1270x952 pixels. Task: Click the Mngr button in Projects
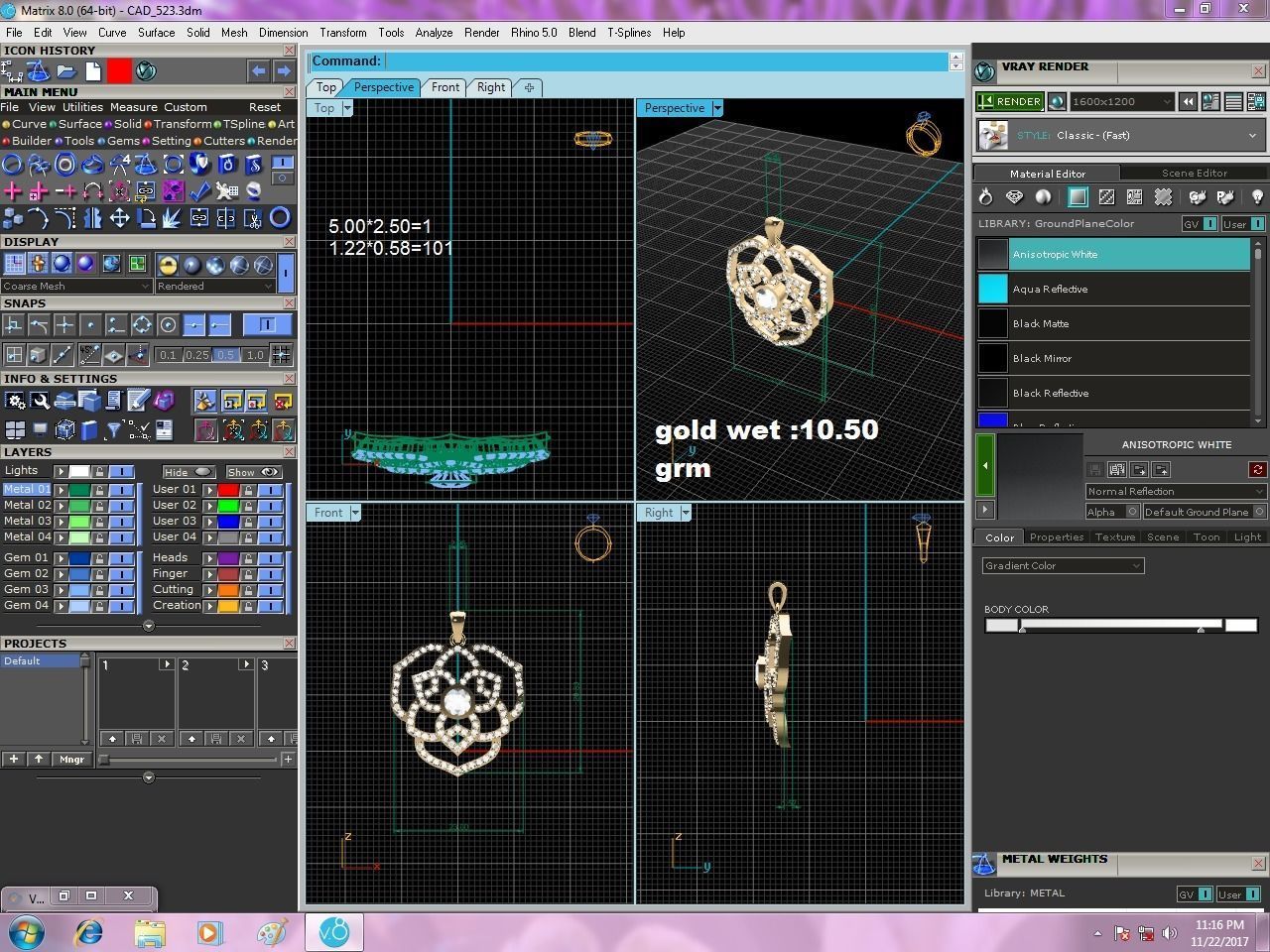pos(71,759)
